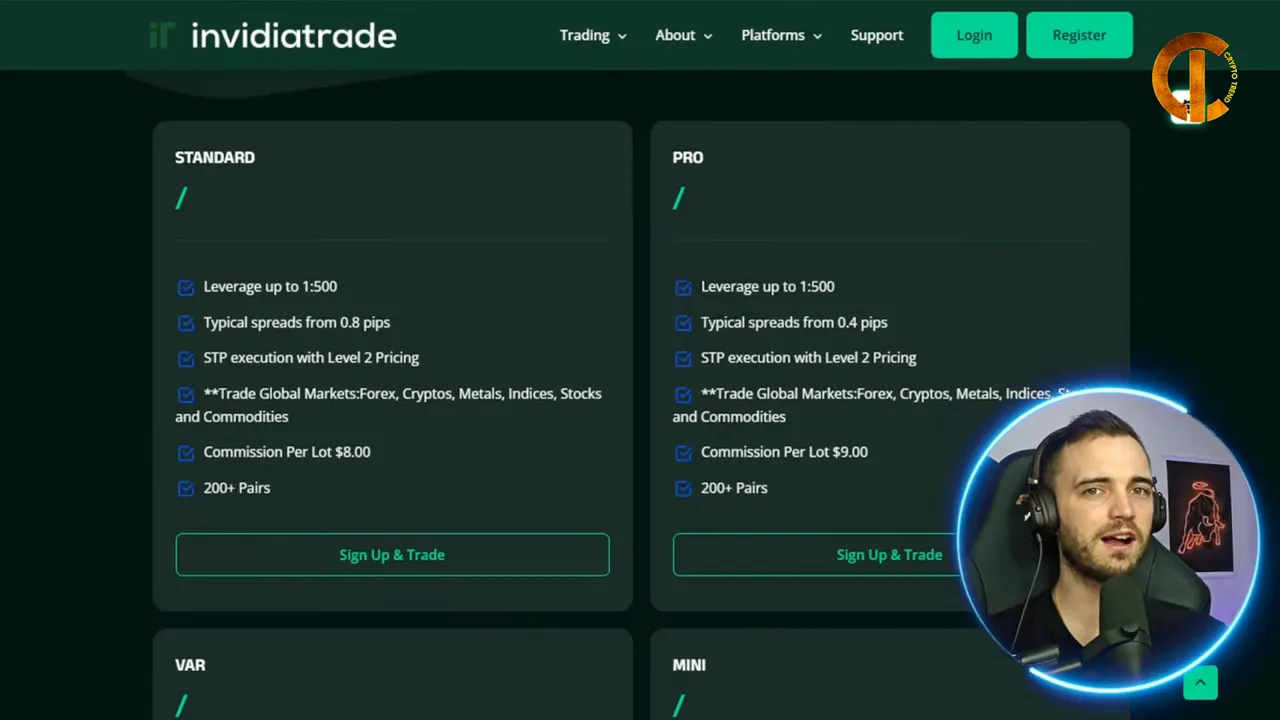1280x720 pixels.
Task: Click Pro STP execution checkmark
Action: tap(683, 359)
